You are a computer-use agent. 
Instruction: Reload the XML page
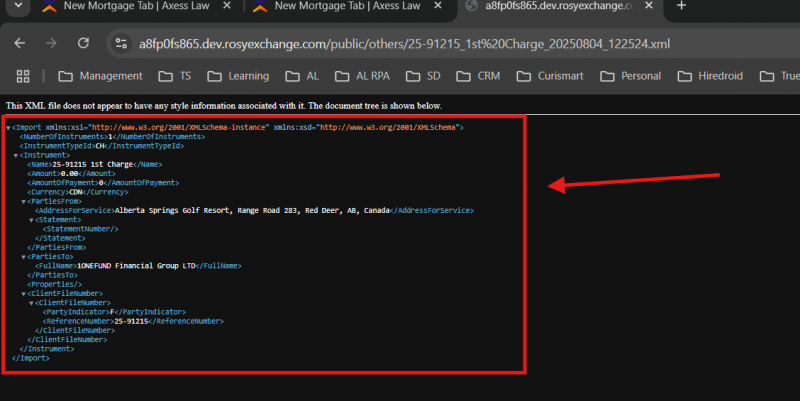[80, 44]
